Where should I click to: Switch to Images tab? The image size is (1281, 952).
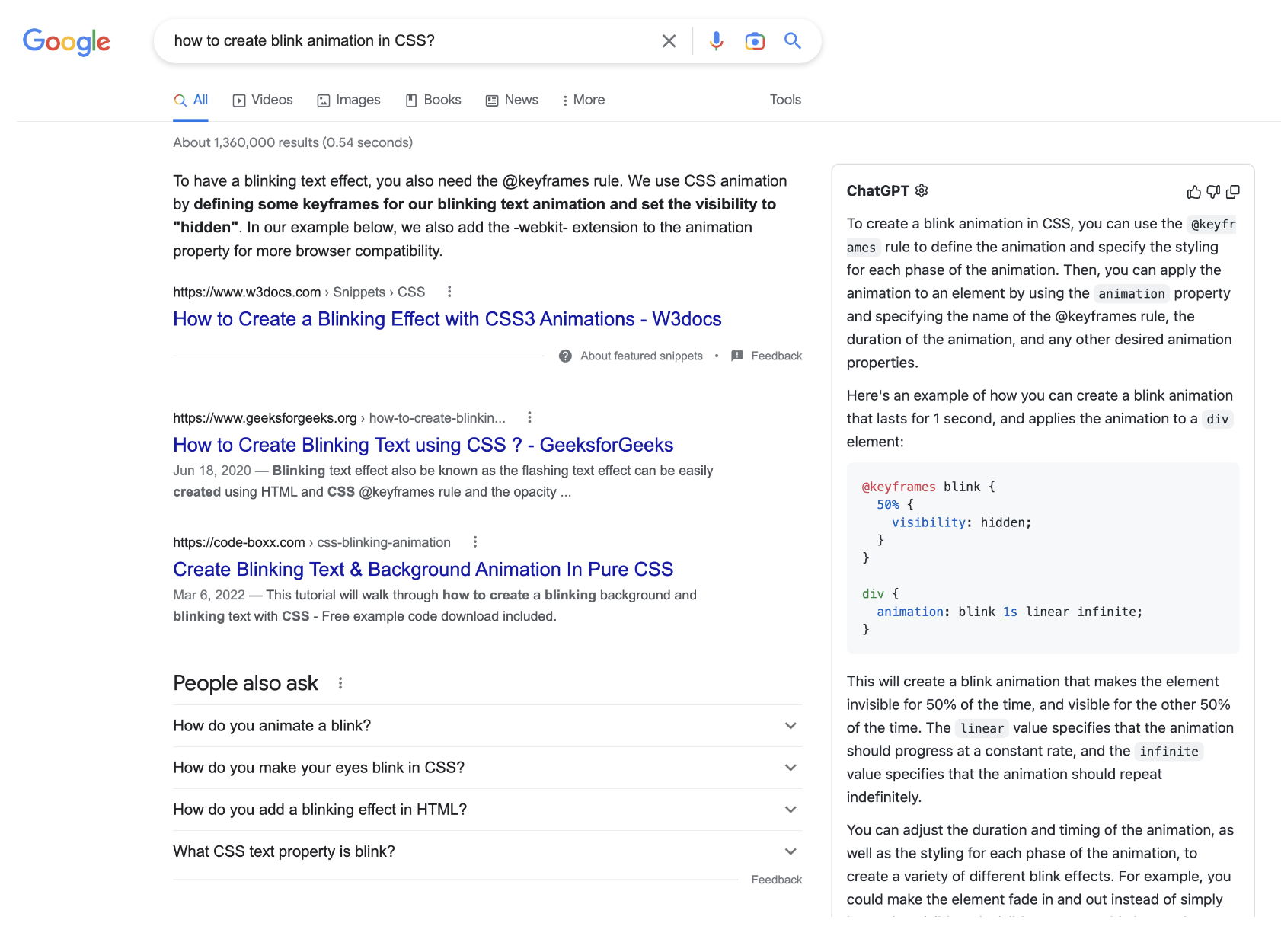[x=349, y=100]
